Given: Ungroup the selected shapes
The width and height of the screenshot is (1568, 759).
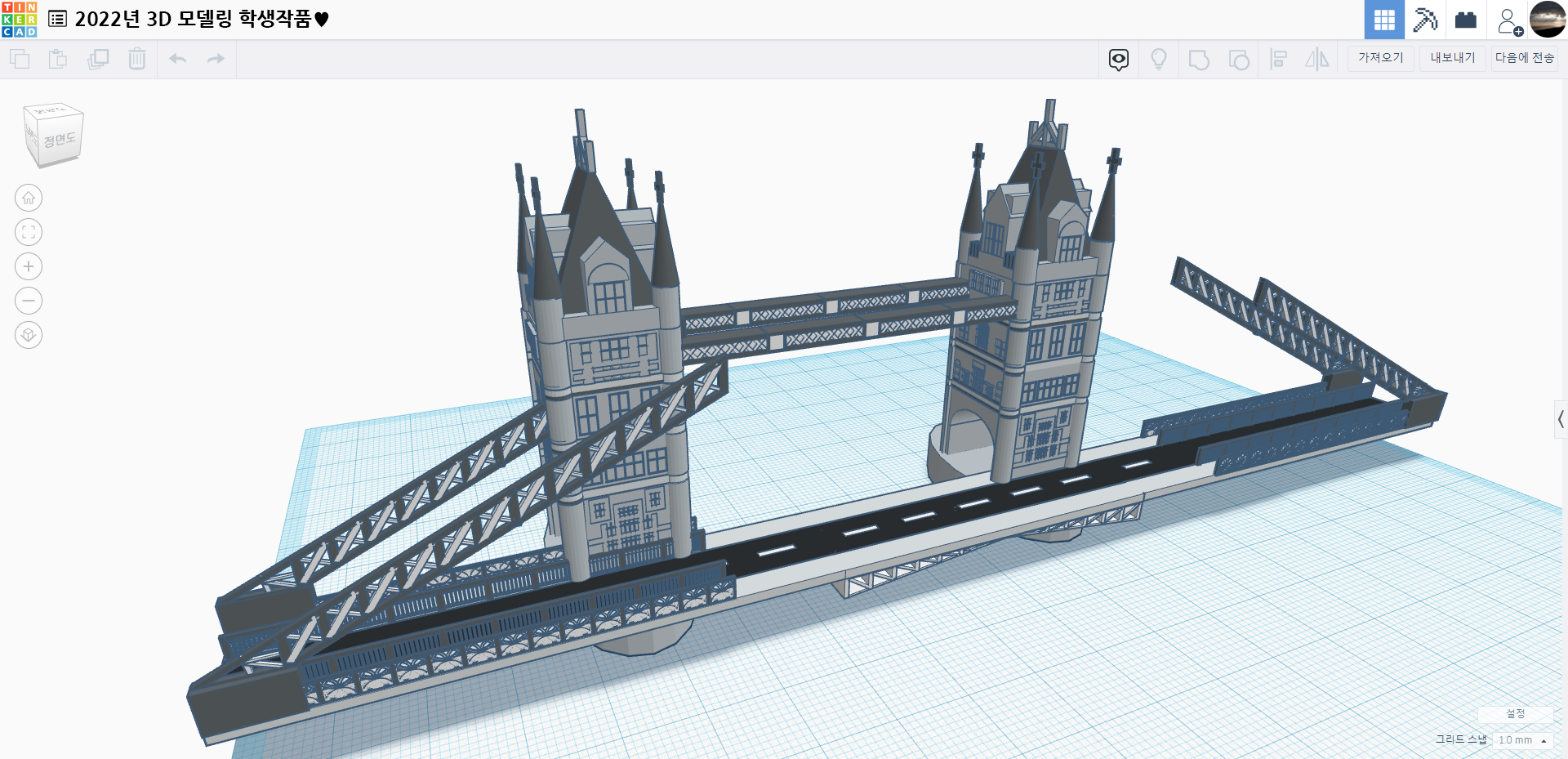Looking at the screenshot, I should click(1239, 60).
